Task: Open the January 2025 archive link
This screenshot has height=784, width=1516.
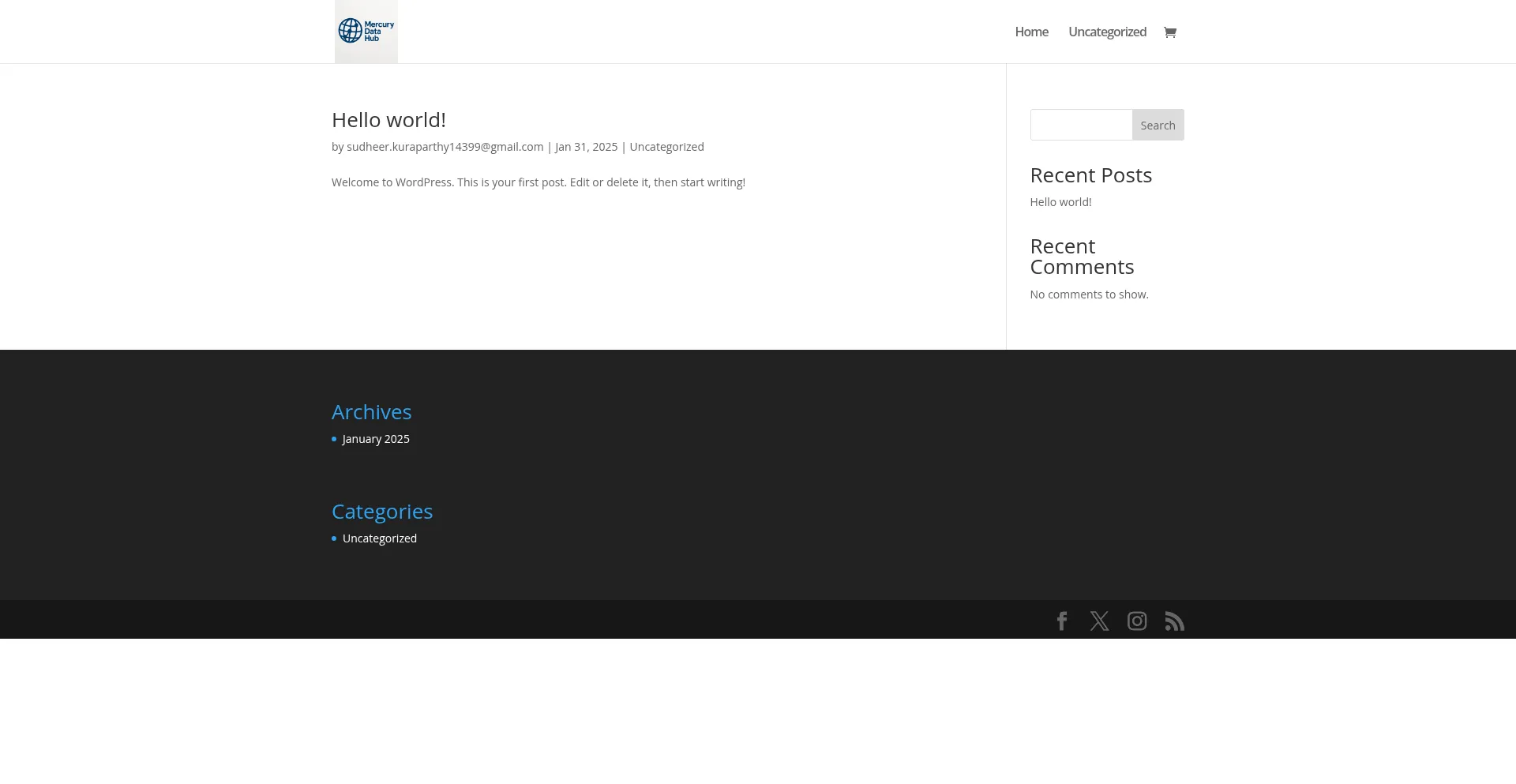Action: pyautogui.click(x=376, y=439)
